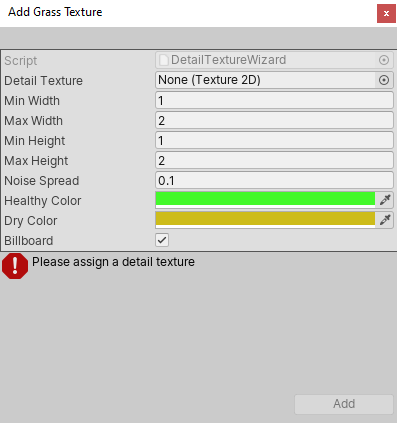Image resolution: width=397 pixels, height=423 pixels.
Task: Click the Max Height input field
Action: pos(274,160)
